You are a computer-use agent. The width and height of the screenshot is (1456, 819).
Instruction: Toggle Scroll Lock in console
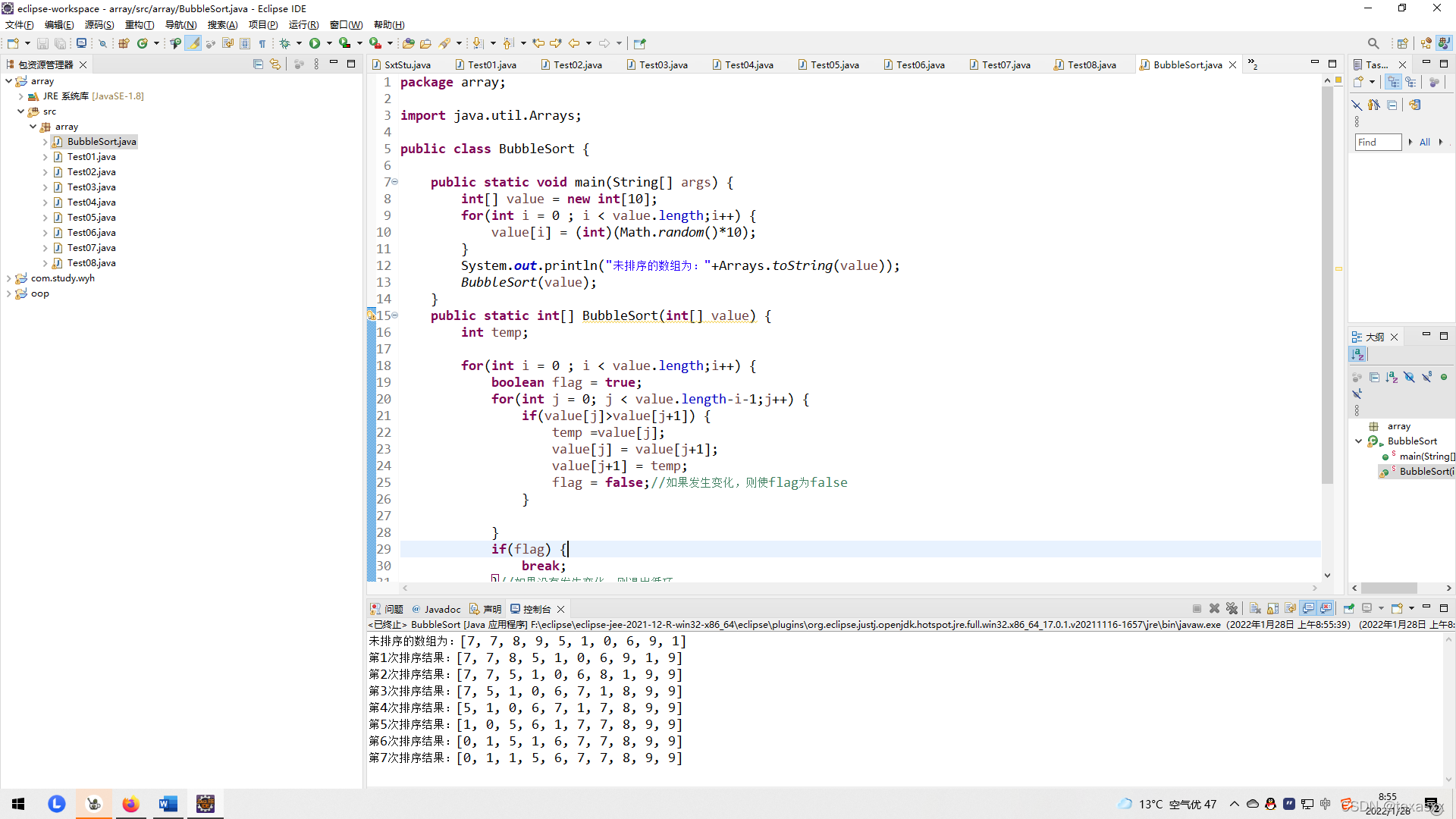point(1272,608)
